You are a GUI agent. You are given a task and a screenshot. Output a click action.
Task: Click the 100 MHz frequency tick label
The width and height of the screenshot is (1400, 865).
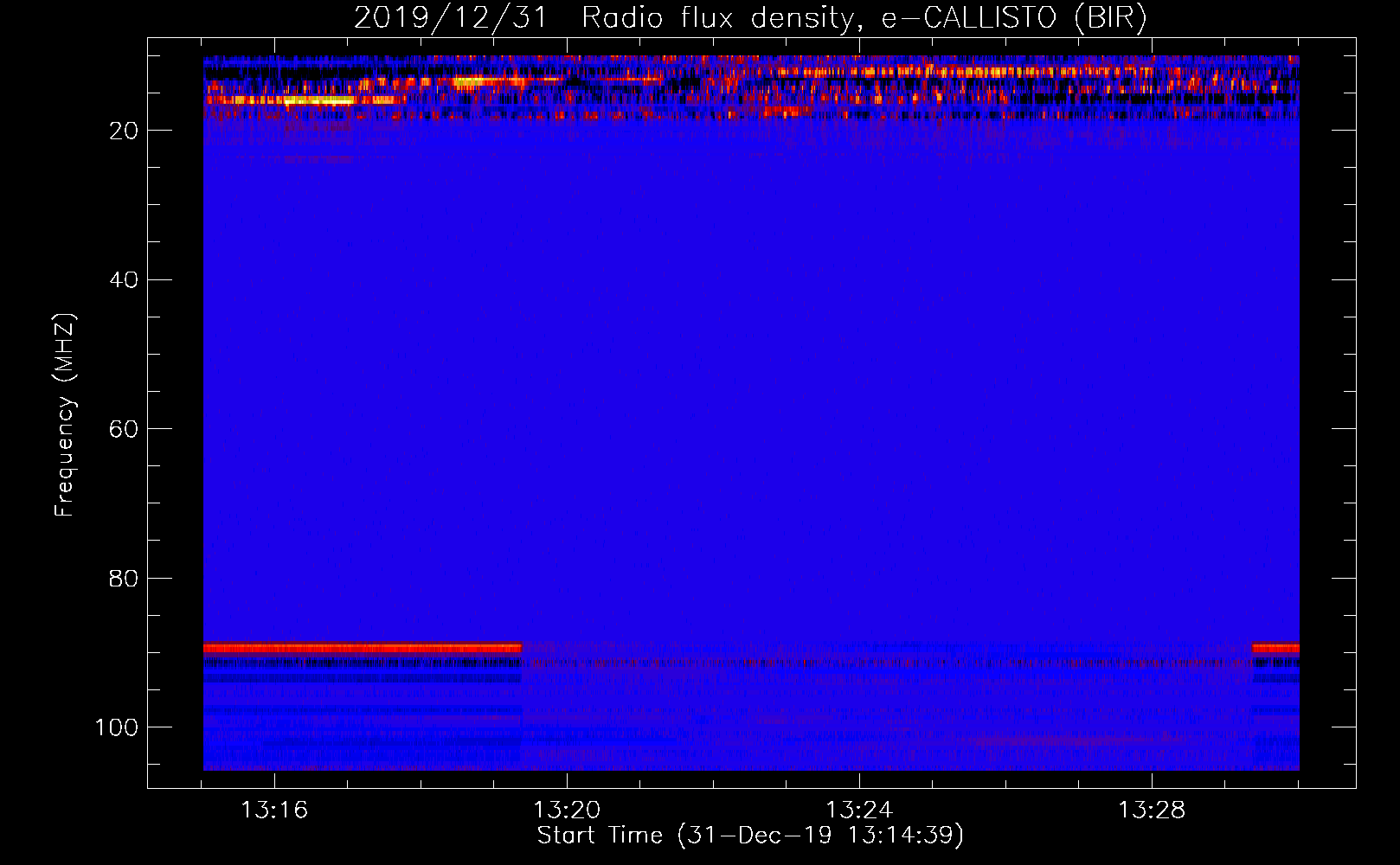click(117, 727)
